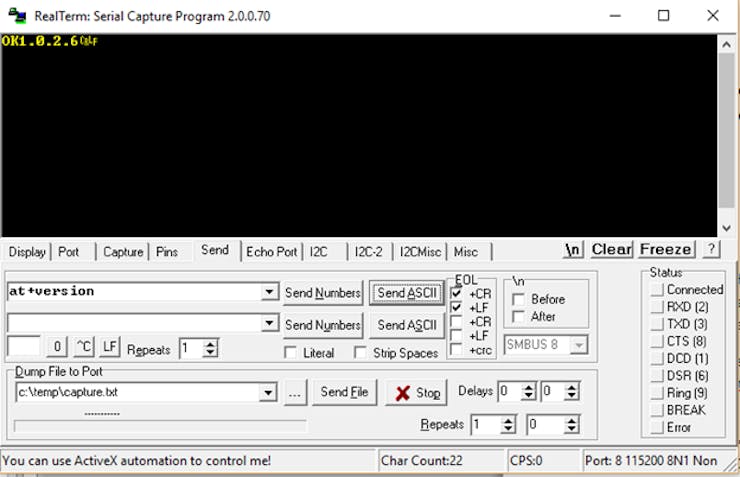Click the dump file progress bar
The height and width of the screenshot is (477, 740).
pyautogui.click(x=160, y=427)
